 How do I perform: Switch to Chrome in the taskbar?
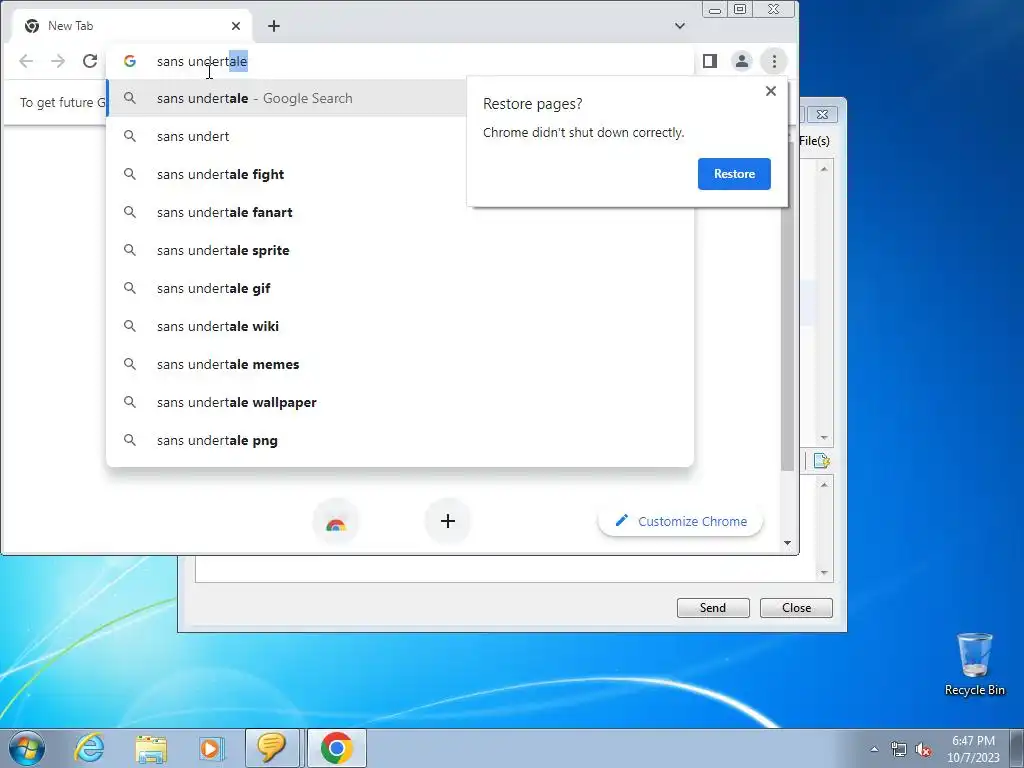point(336,748)
